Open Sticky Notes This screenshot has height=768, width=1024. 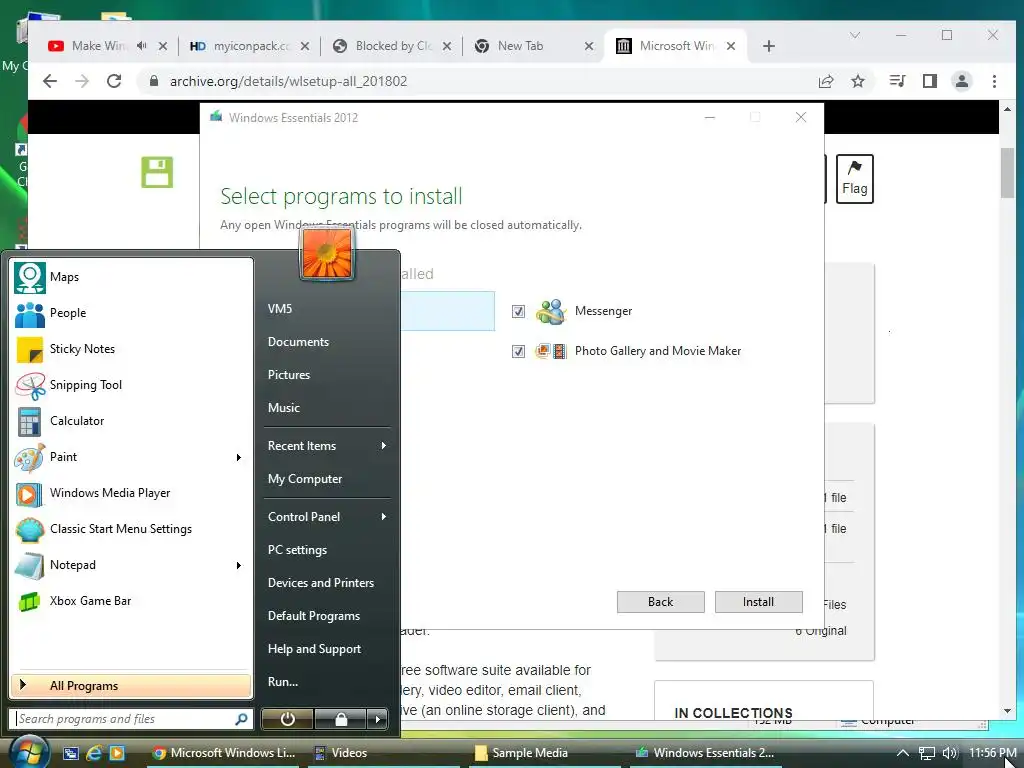[x=131, y=349]
